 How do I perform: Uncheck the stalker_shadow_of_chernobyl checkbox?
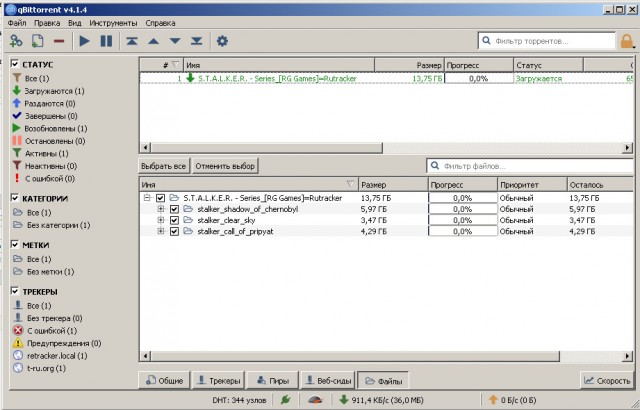point(174,209)
